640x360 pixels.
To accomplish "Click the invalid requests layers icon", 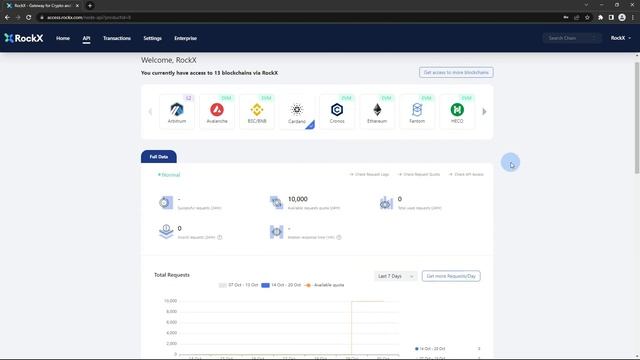I will tap(166, 231).
